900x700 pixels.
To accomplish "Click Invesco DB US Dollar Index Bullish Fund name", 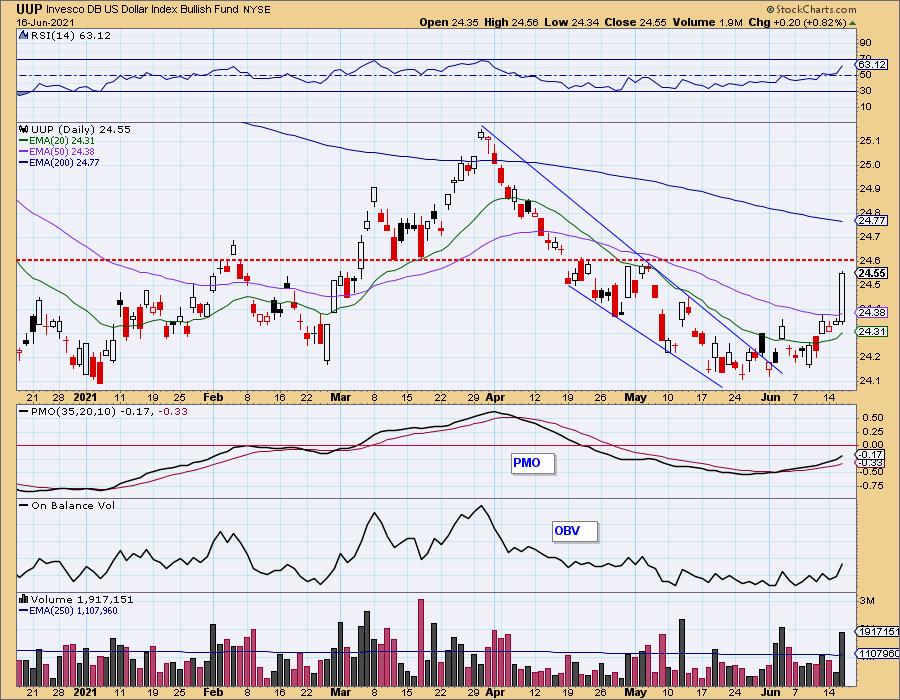I will (142, 9).
